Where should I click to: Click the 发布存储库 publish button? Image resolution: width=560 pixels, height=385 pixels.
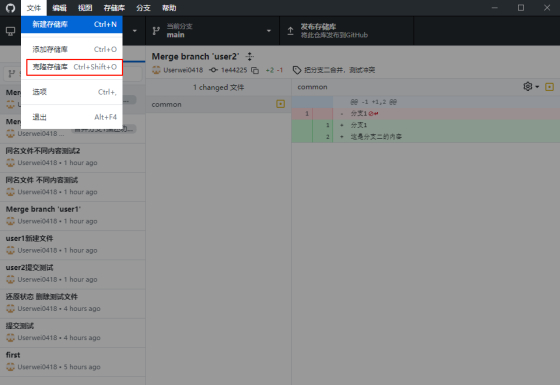click(346, 31)
